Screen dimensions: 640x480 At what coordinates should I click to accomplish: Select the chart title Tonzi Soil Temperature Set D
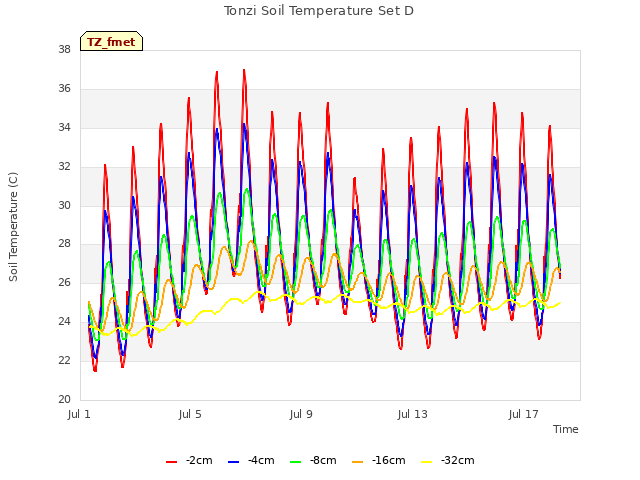319,11
